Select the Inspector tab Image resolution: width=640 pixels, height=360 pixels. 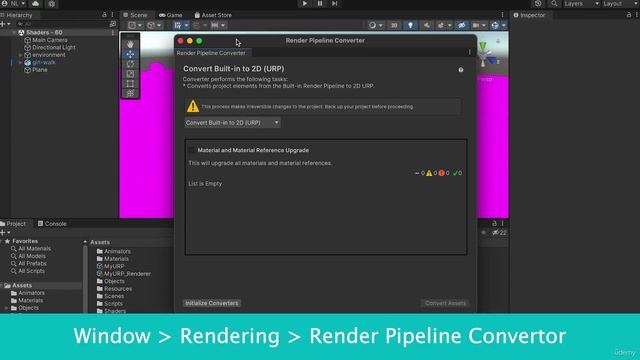point(529,15)
